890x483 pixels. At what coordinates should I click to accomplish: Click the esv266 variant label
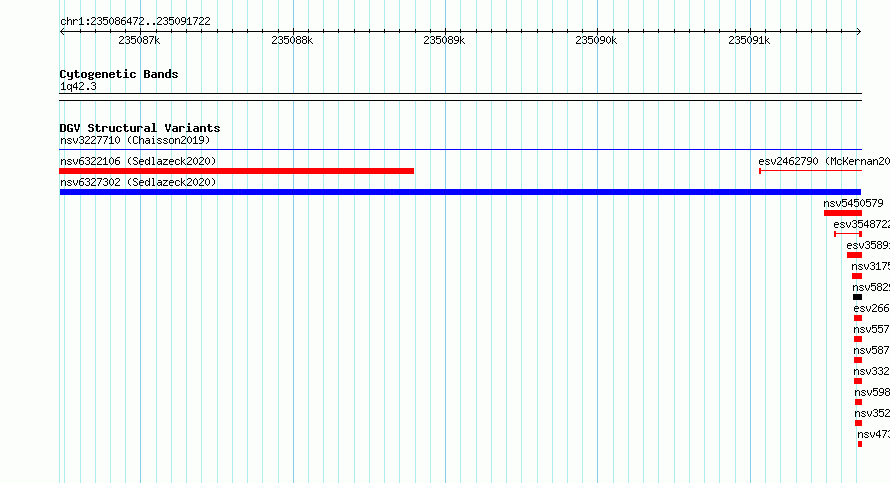[x=871, y=308]
